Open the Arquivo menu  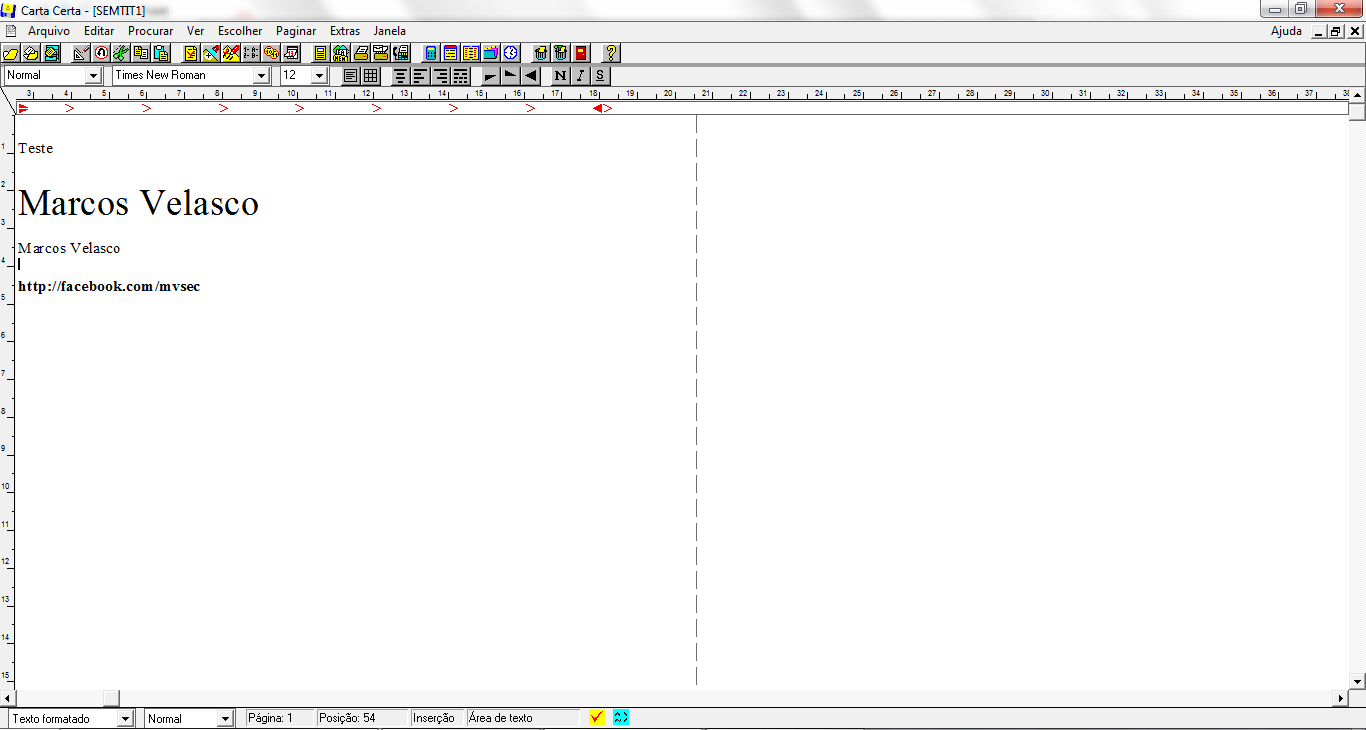pyautogui.click(x=49, y=31)
